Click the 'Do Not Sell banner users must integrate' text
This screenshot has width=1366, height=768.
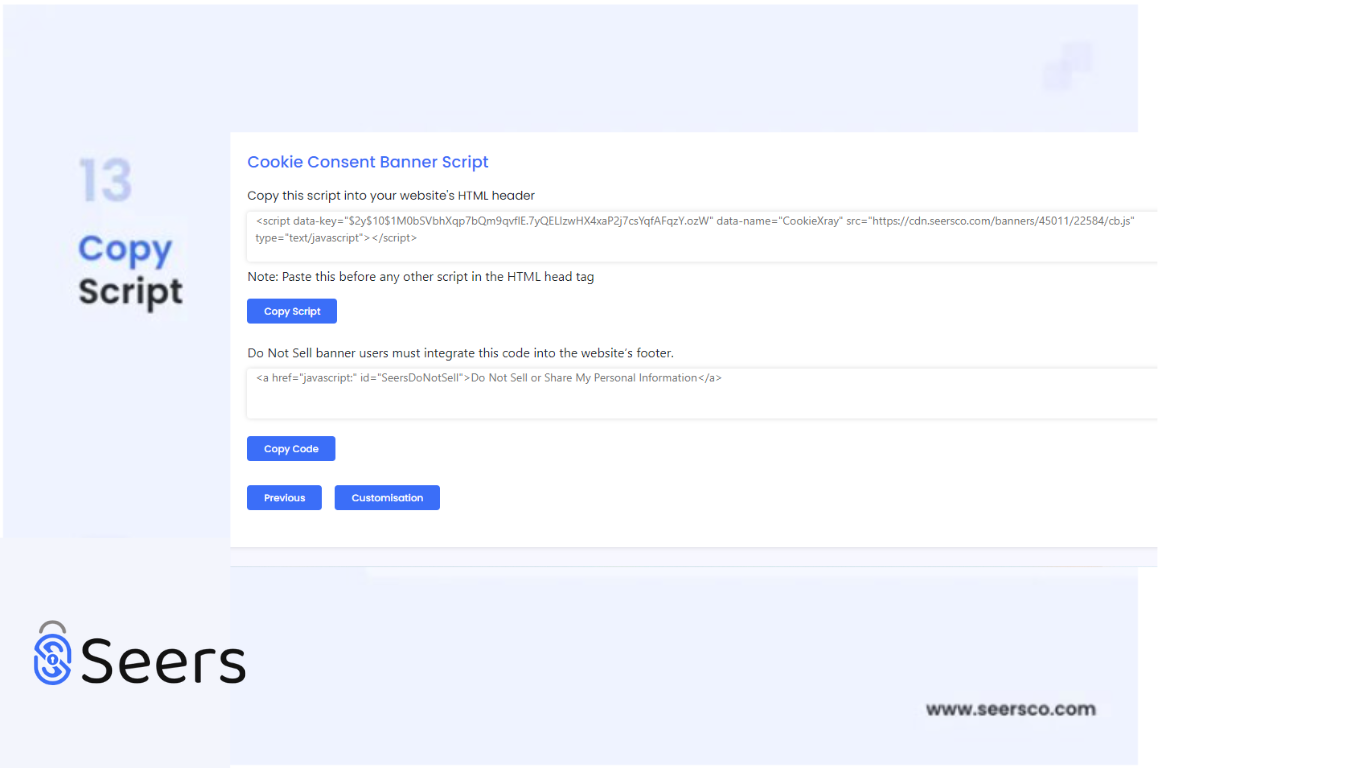pyautogui.click(x=461, y=353)
